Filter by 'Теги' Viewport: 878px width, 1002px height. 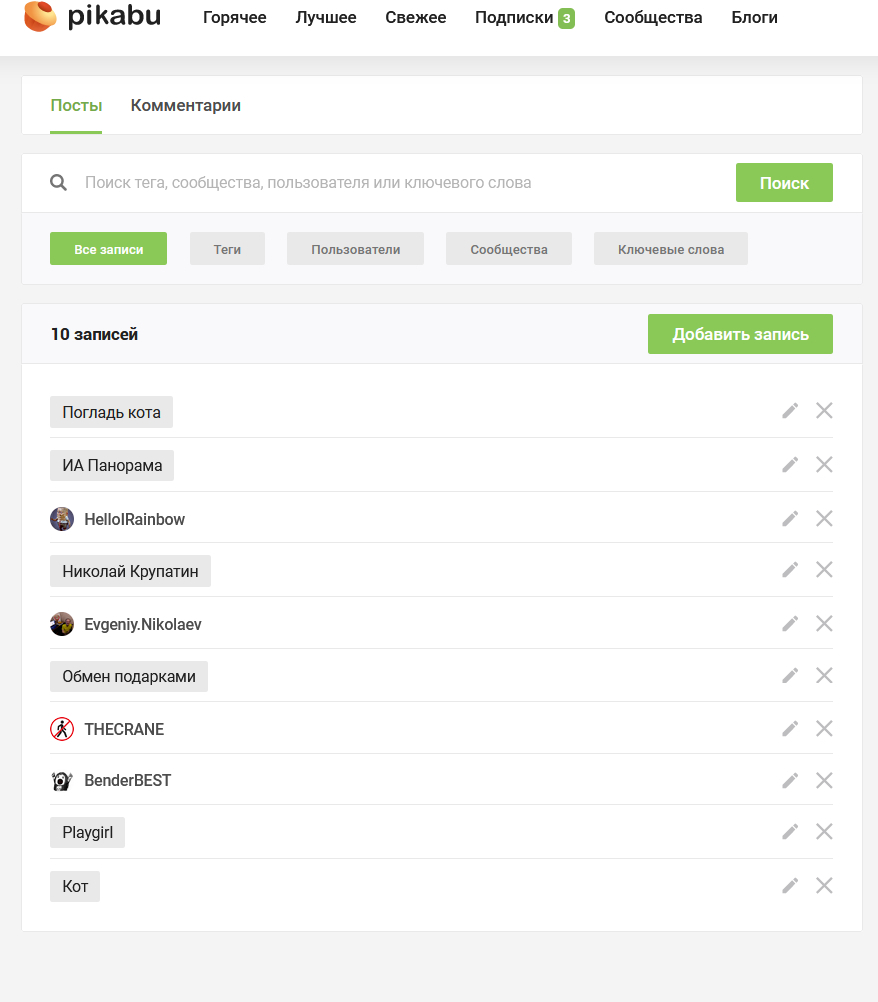(x=227, y=249)
